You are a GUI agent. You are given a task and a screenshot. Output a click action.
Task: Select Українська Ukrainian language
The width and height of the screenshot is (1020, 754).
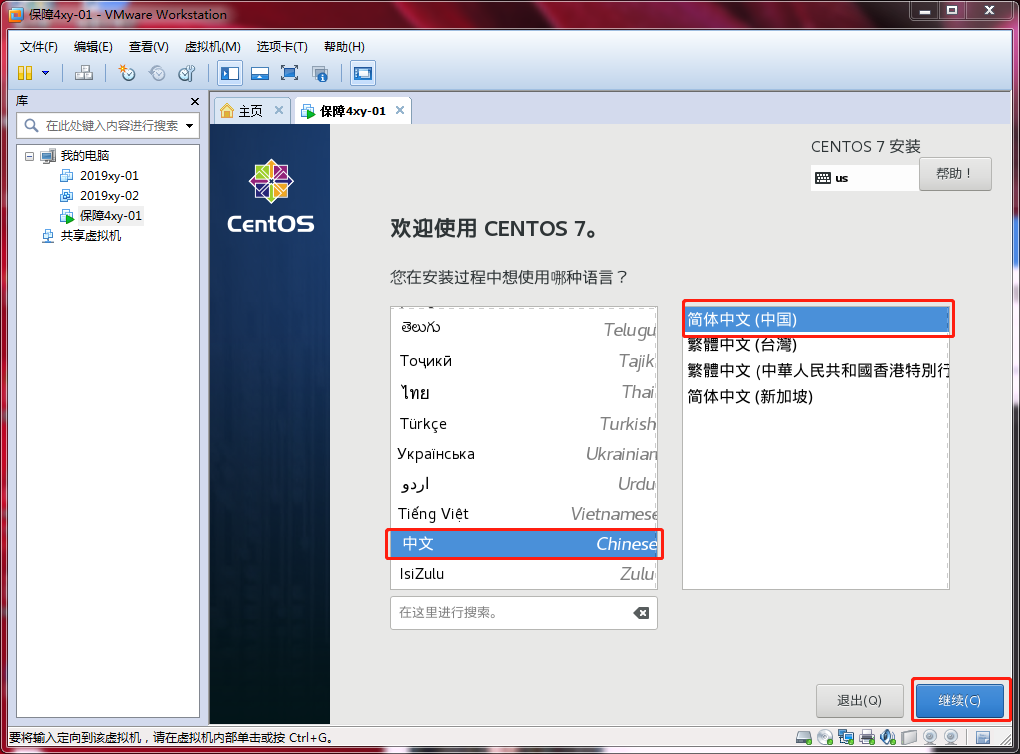[x=524, y=453]
